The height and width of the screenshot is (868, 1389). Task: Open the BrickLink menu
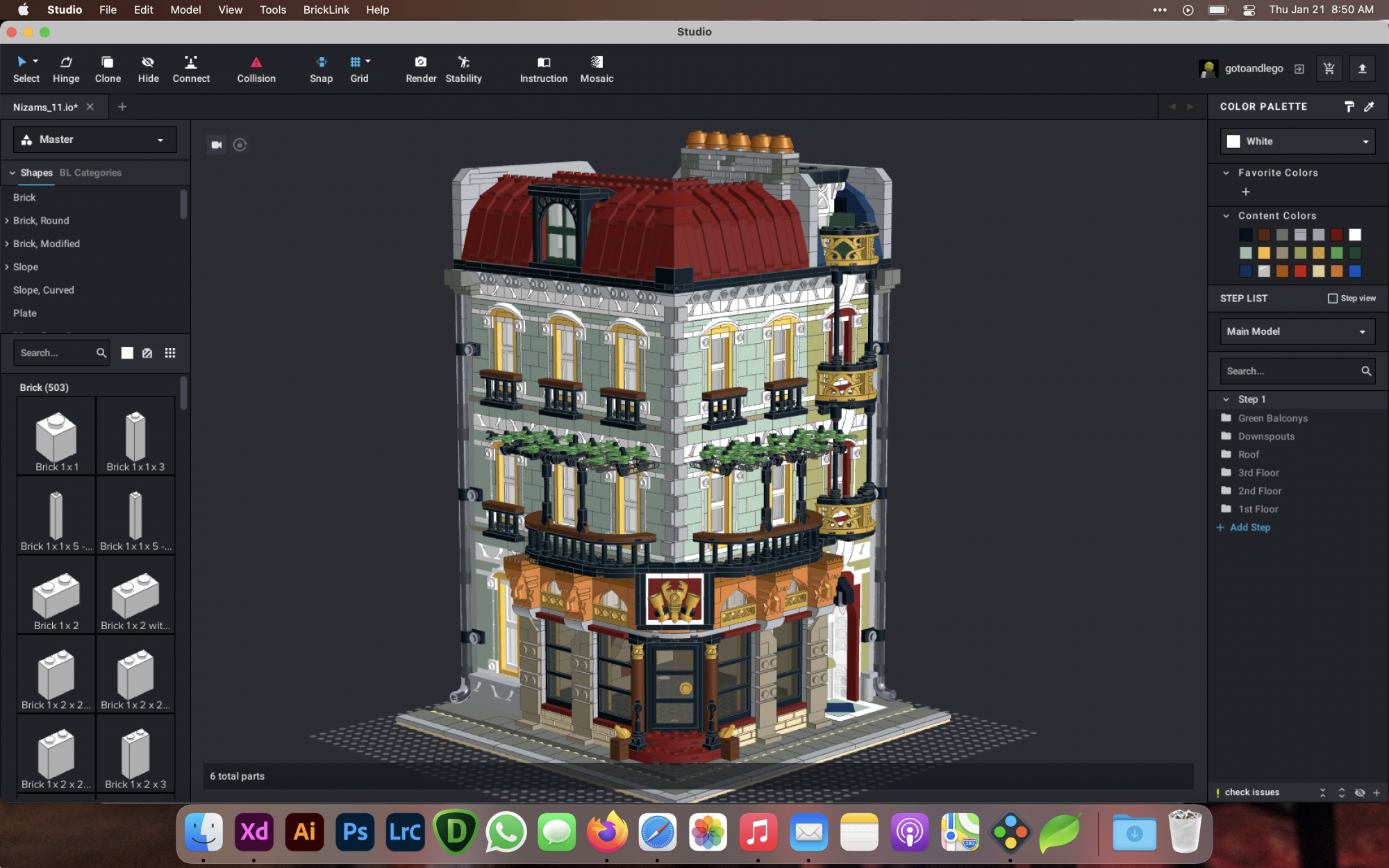326,10
